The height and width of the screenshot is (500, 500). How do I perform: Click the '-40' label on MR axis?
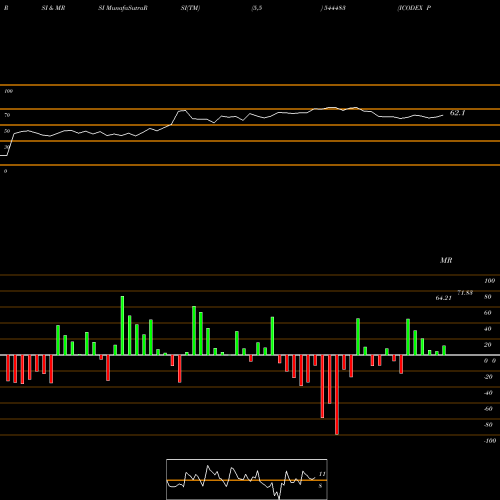coord(488,393)
